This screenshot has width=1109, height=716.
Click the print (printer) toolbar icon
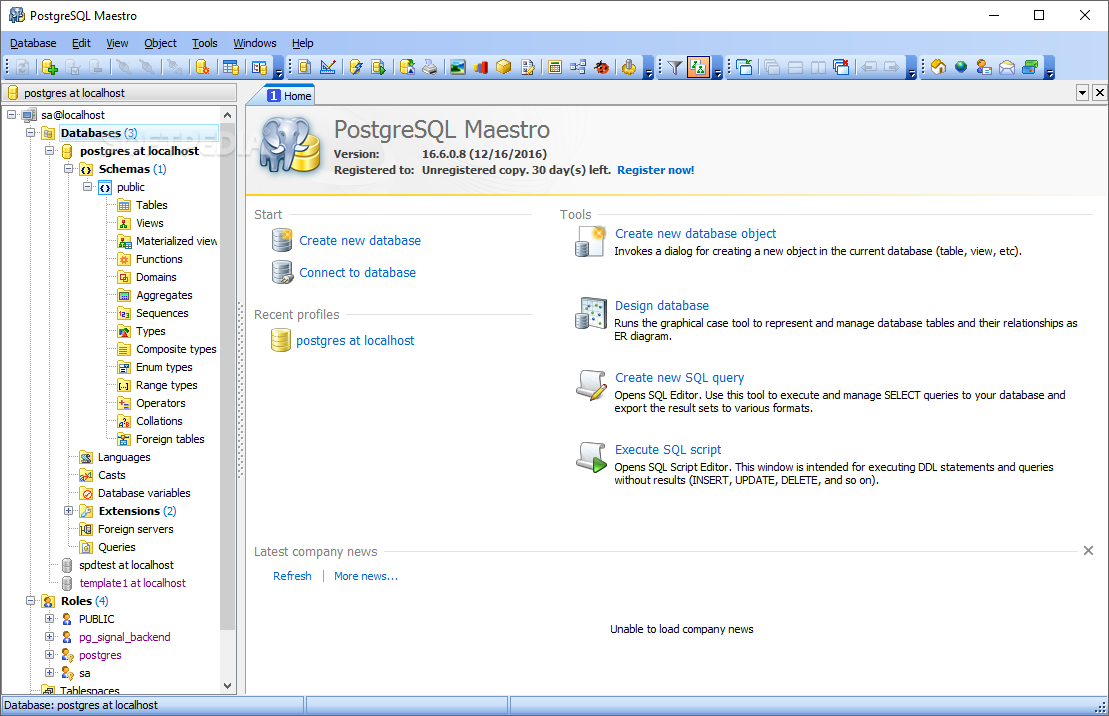tap(430, 67)
